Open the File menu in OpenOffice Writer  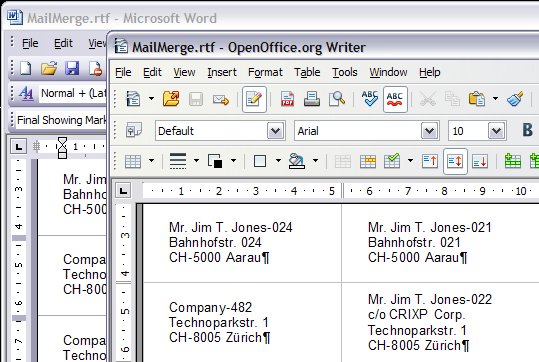point(123,72)
